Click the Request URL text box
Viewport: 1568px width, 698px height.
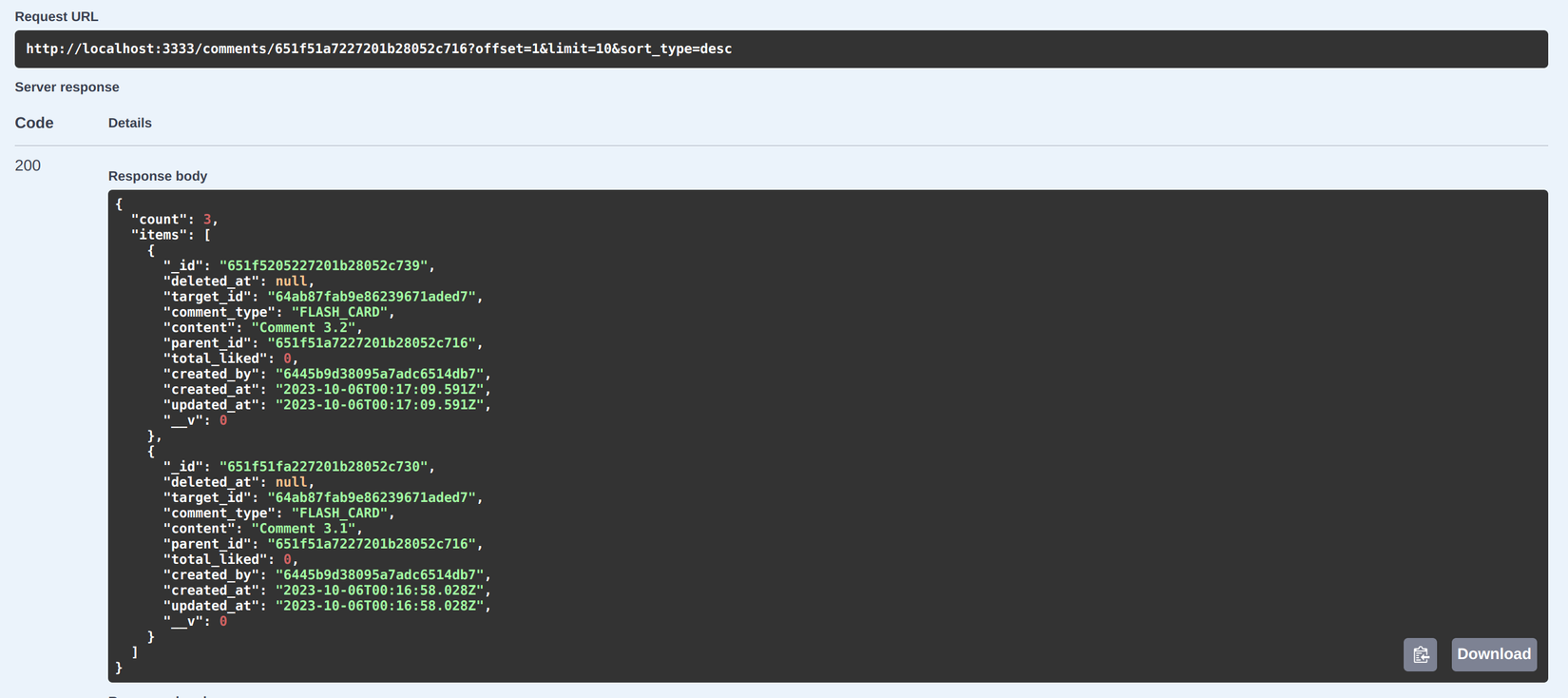tap(779, 48)
